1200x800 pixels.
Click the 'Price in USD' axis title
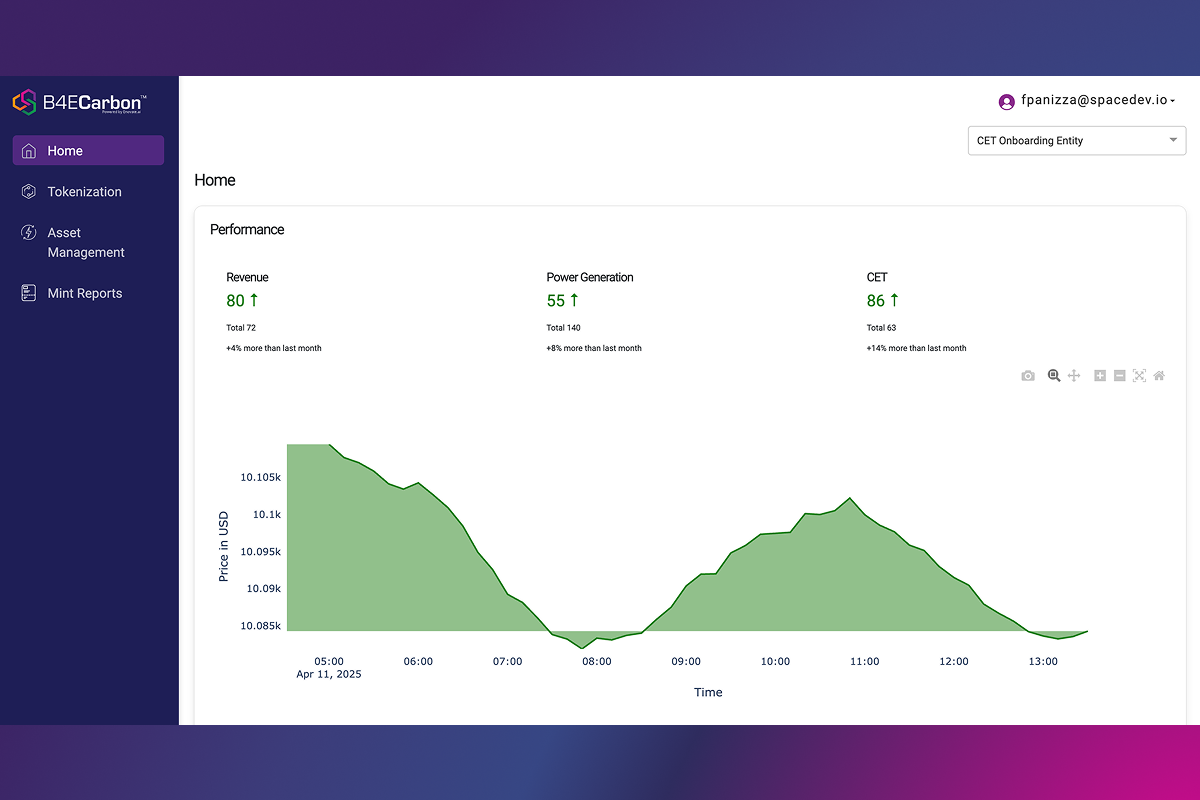[224, 546]
